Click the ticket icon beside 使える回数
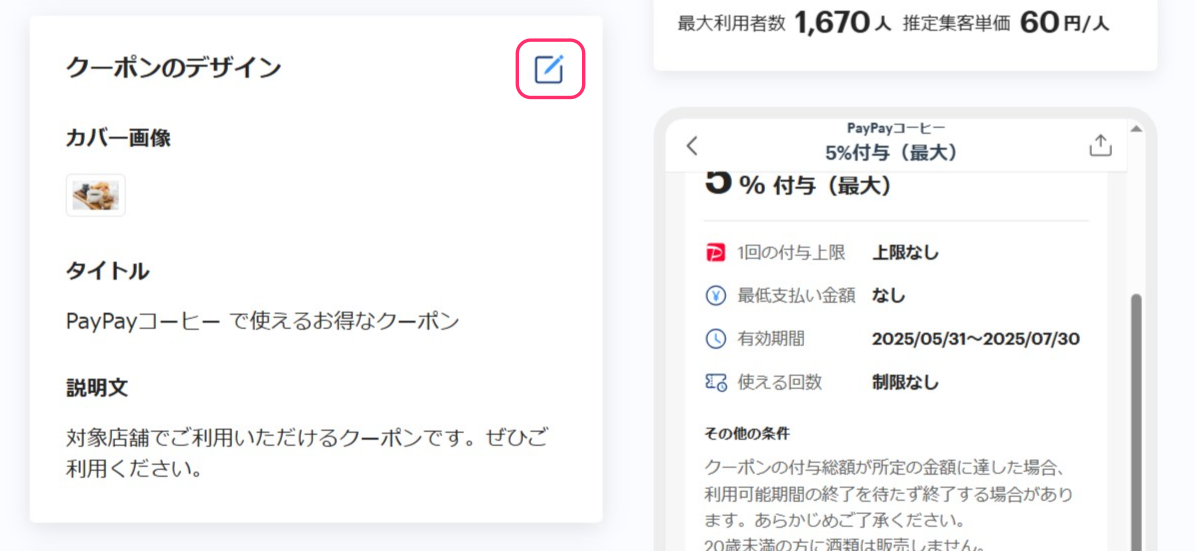The width and height of the screenshot is (1196, 551). (715, 383)
